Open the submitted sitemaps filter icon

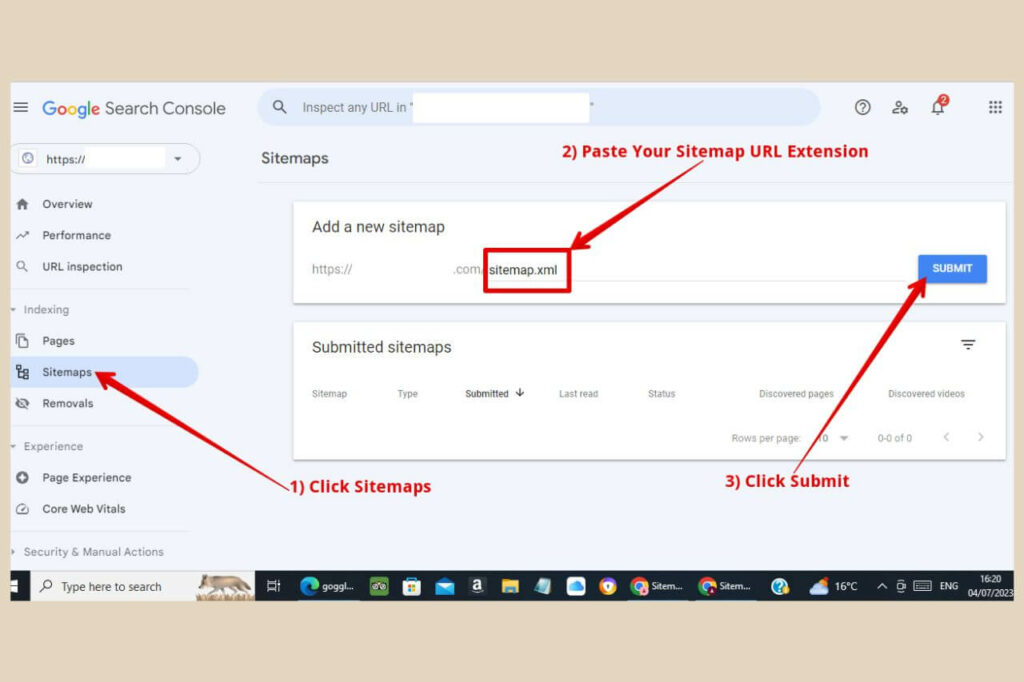968,344
